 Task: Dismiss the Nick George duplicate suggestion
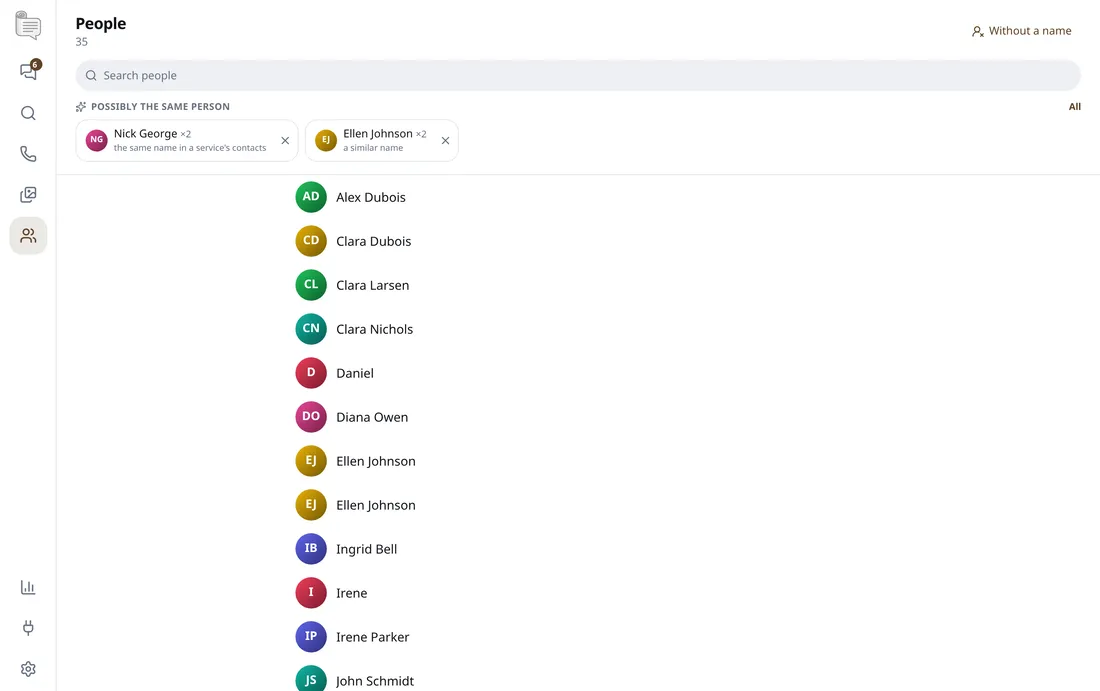coord(285,140)
